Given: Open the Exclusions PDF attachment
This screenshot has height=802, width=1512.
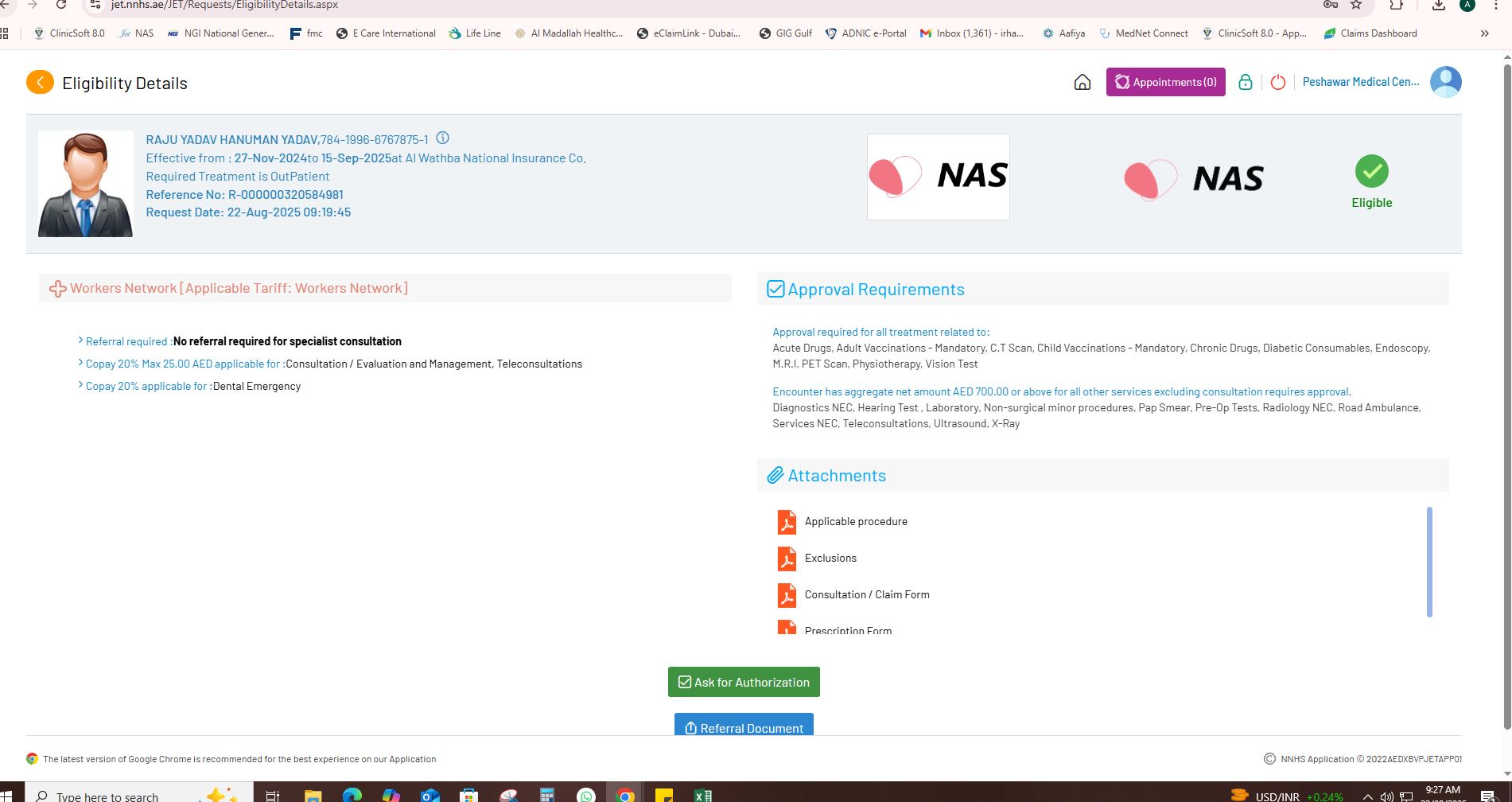Looking at the screenshot, I should click(830, 558).
